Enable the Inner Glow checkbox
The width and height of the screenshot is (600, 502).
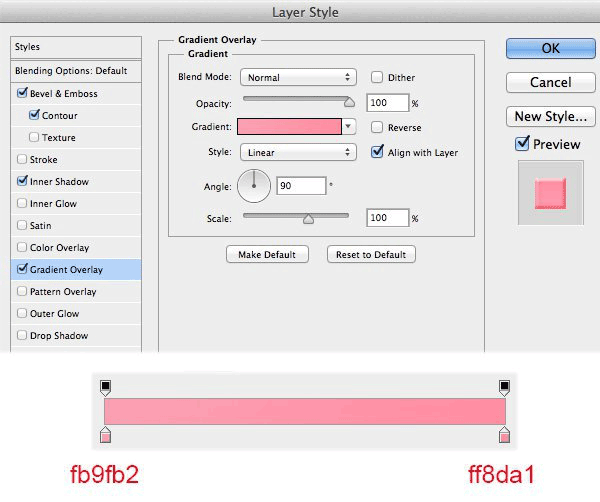(22, 203)
